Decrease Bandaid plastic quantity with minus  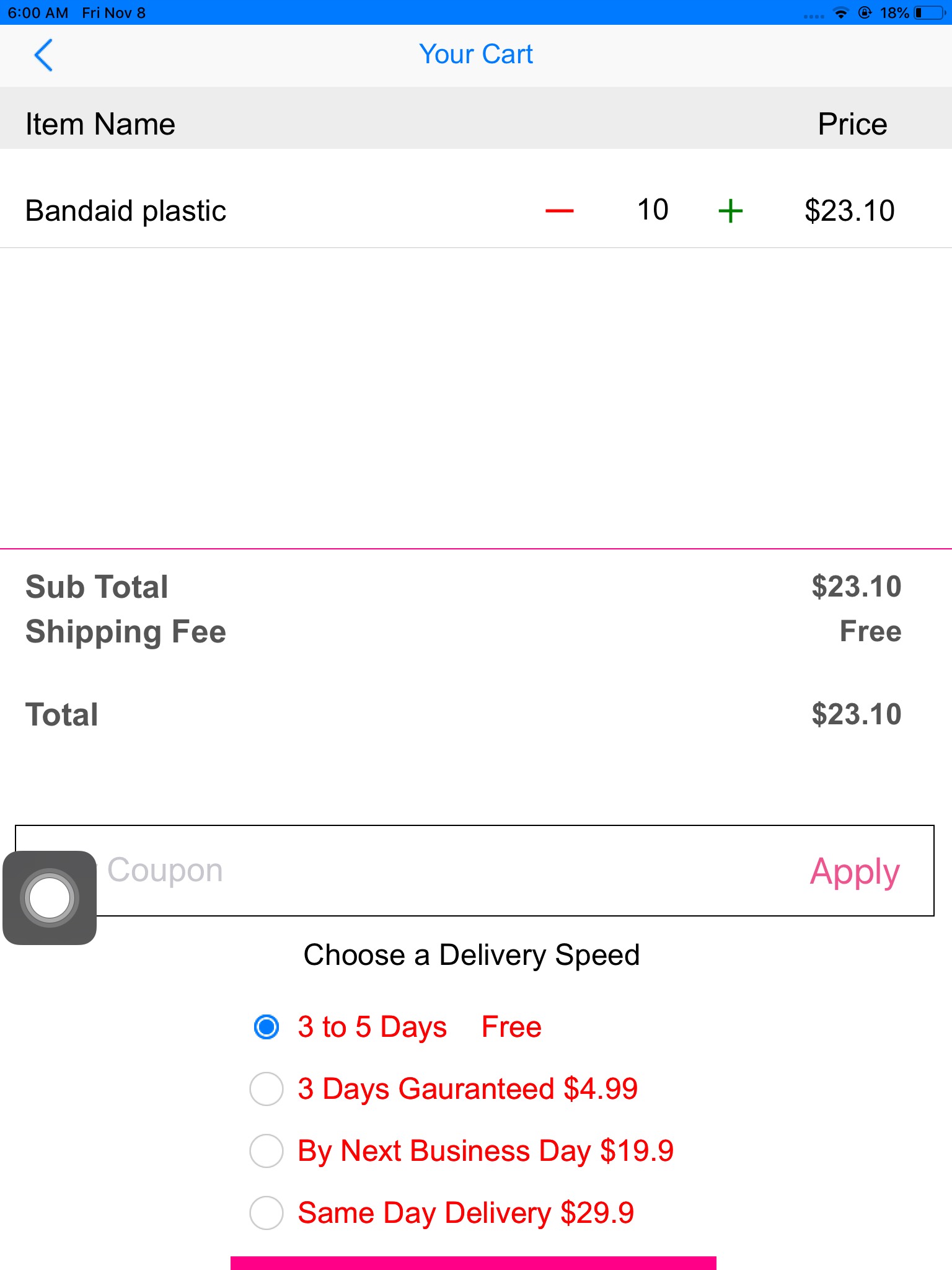(x=559, y=211)
